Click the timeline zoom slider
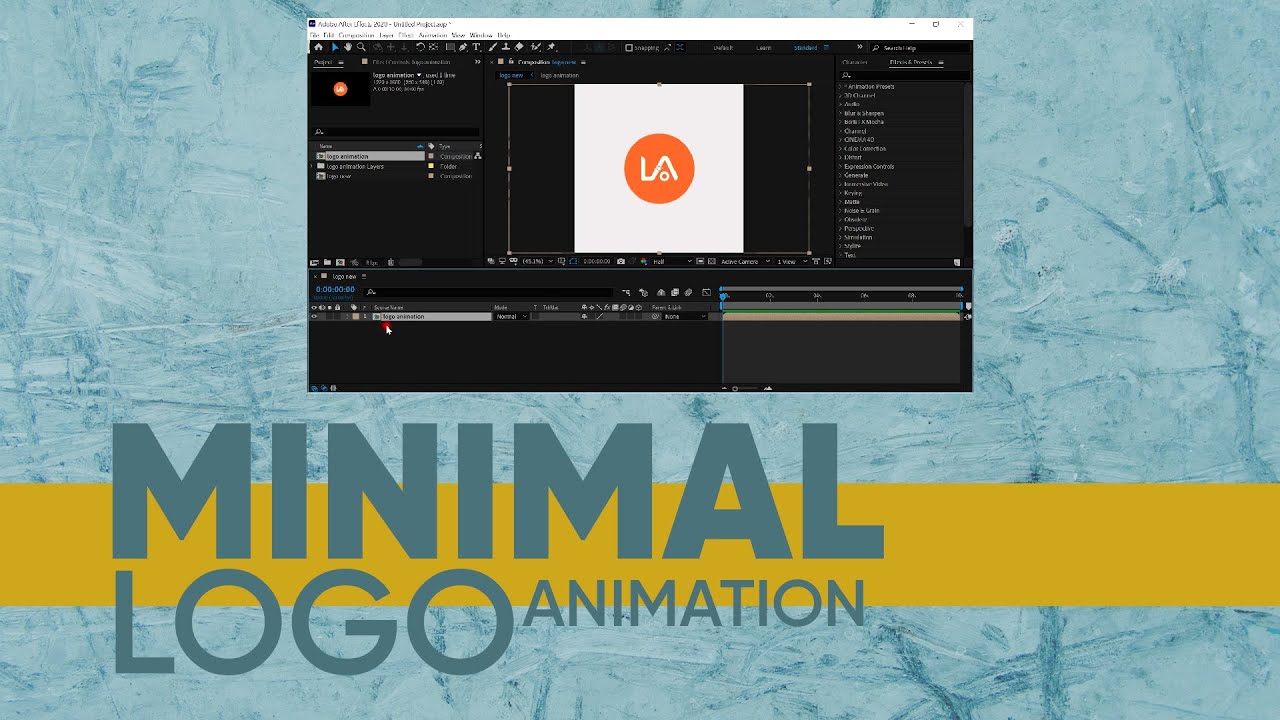This screenshot has height=720, width=1280. [x=746, y=388]
